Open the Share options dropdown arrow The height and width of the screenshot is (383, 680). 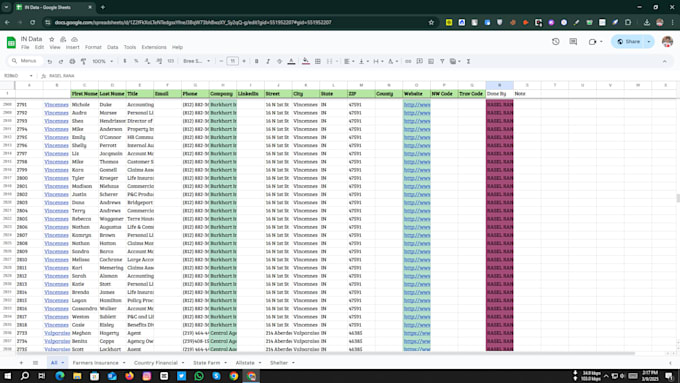(649, 42)
